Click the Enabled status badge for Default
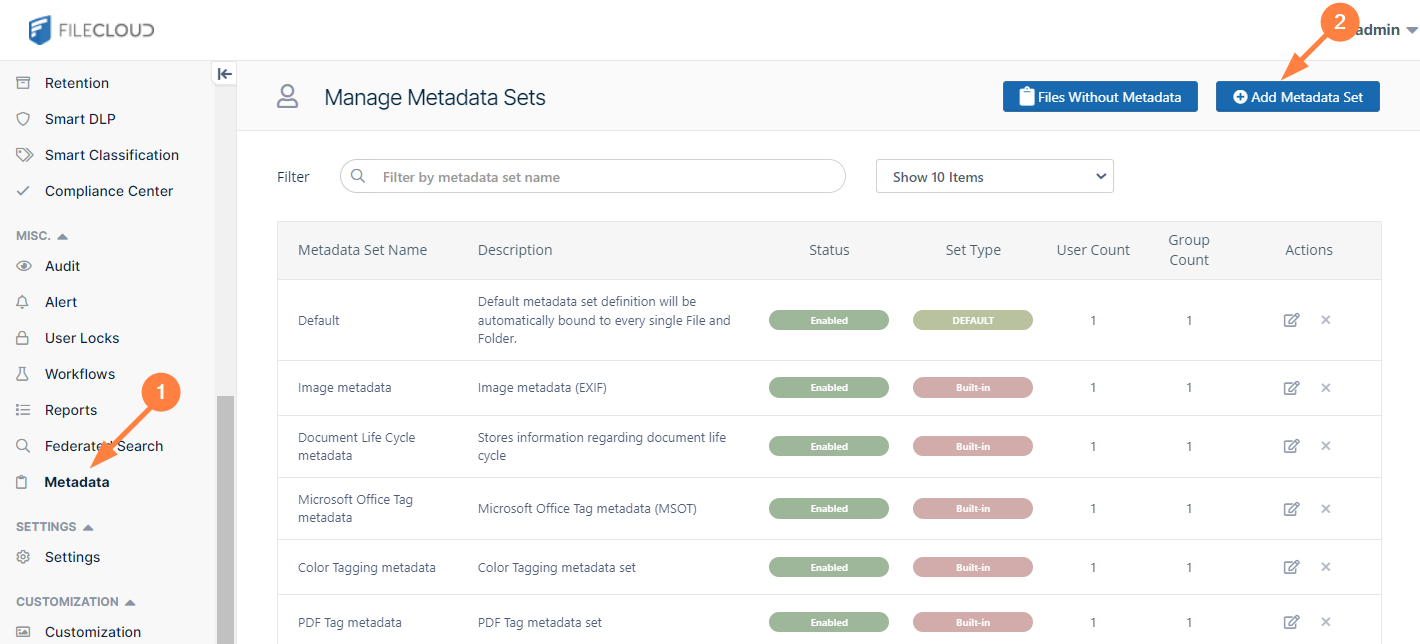Viewport: 1420px width, 644px height. [828, 321]
